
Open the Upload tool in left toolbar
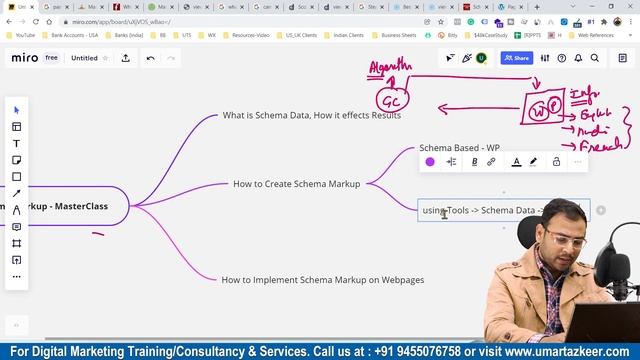pos(16,260)
